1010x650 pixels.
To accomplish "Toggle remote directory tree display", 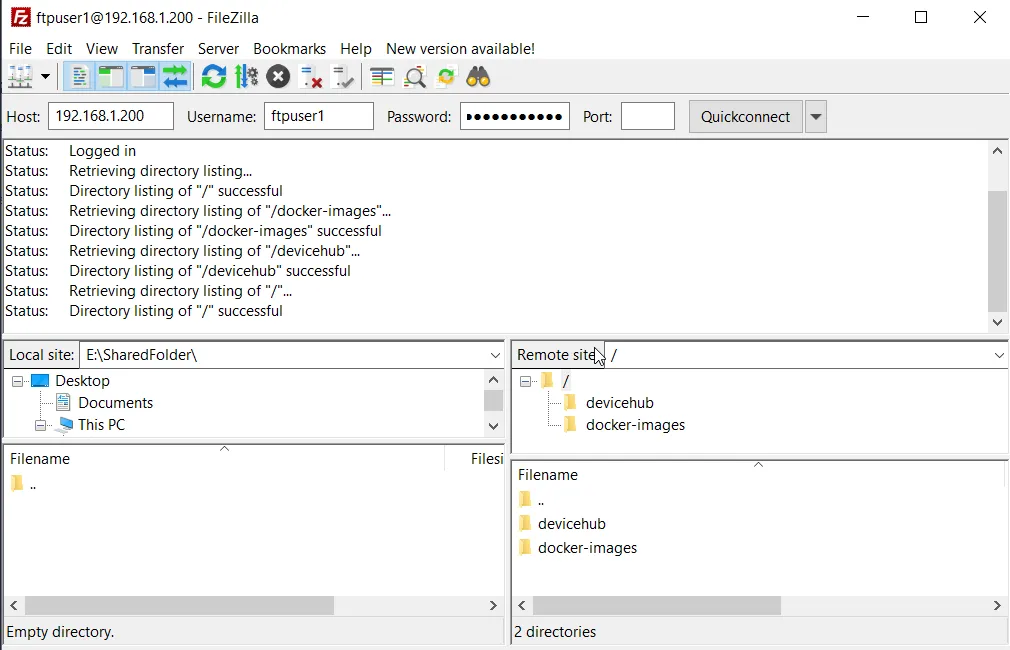I will [x=143, y=77].
